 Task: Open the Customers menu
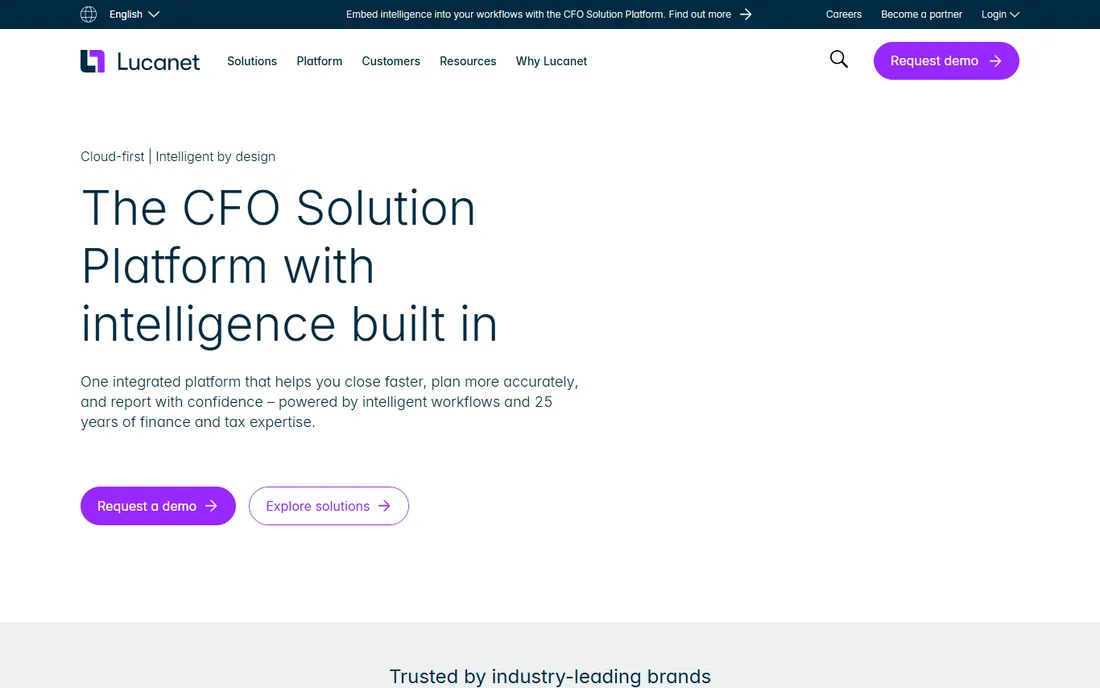click(391, 61)
